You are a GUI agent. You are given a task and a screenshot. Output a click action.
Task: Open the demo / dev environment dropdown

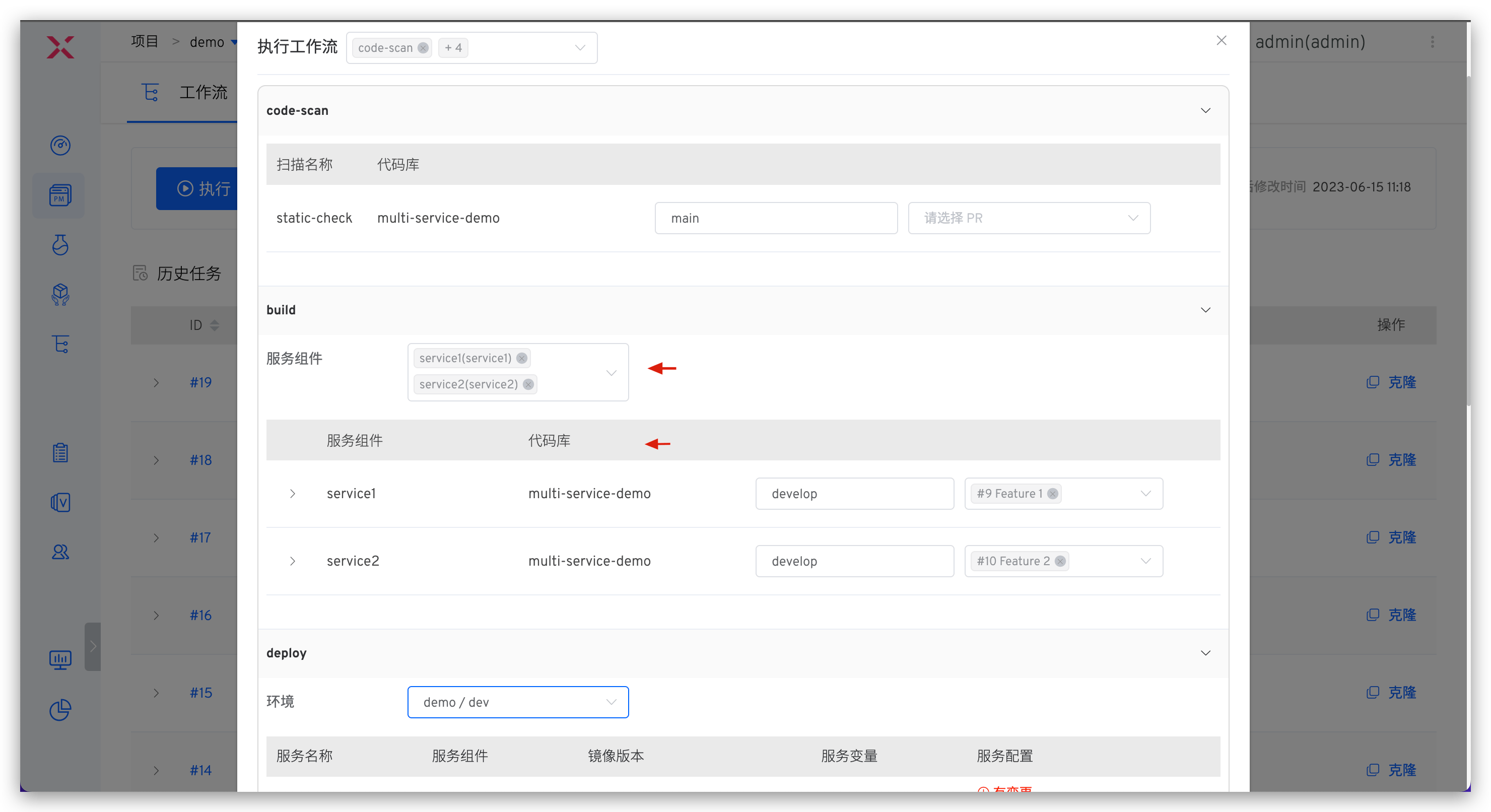click(517, 702)
